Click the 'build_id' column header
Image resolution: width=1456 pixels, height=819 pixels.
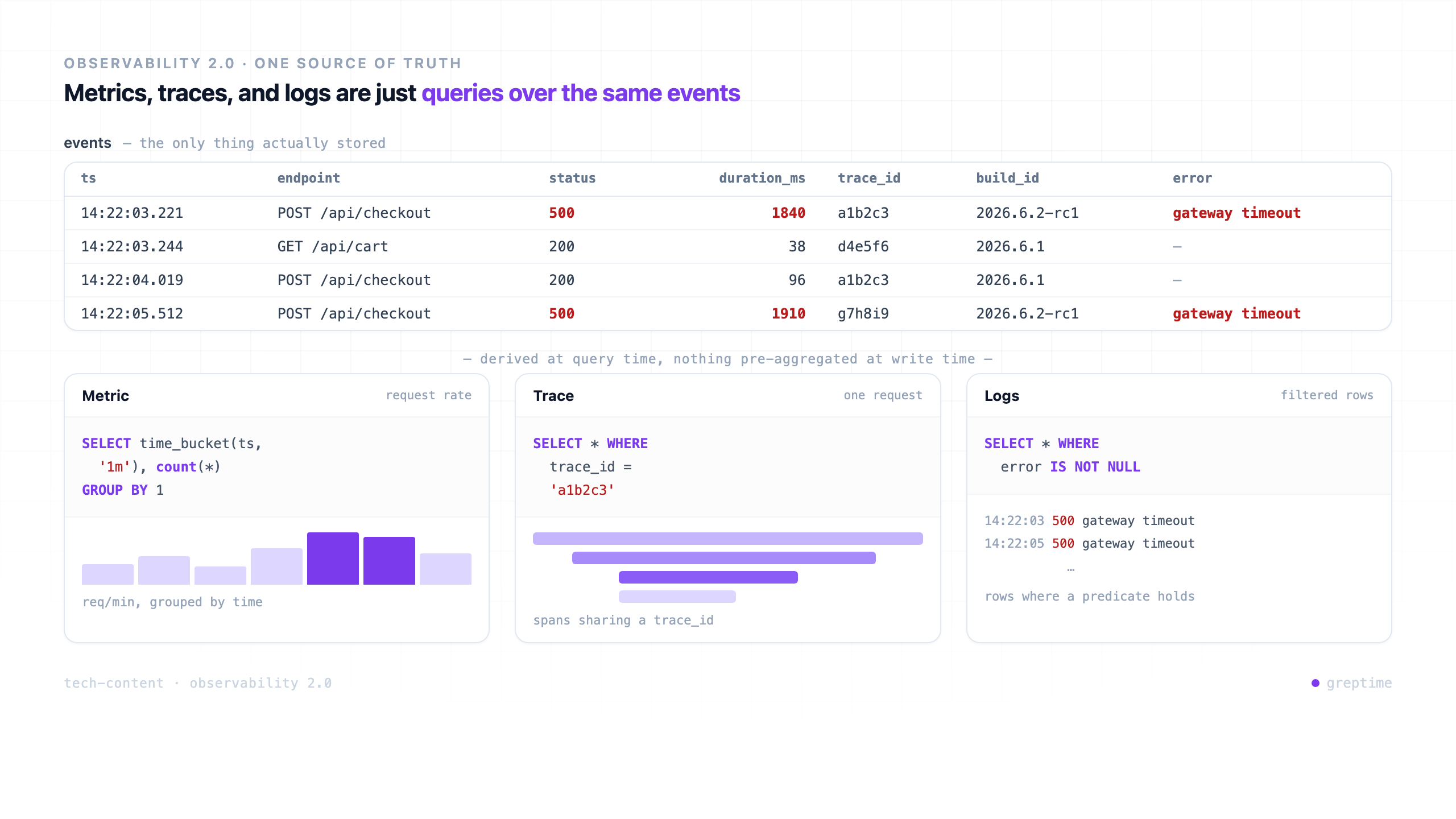(x=1008, y=178)
